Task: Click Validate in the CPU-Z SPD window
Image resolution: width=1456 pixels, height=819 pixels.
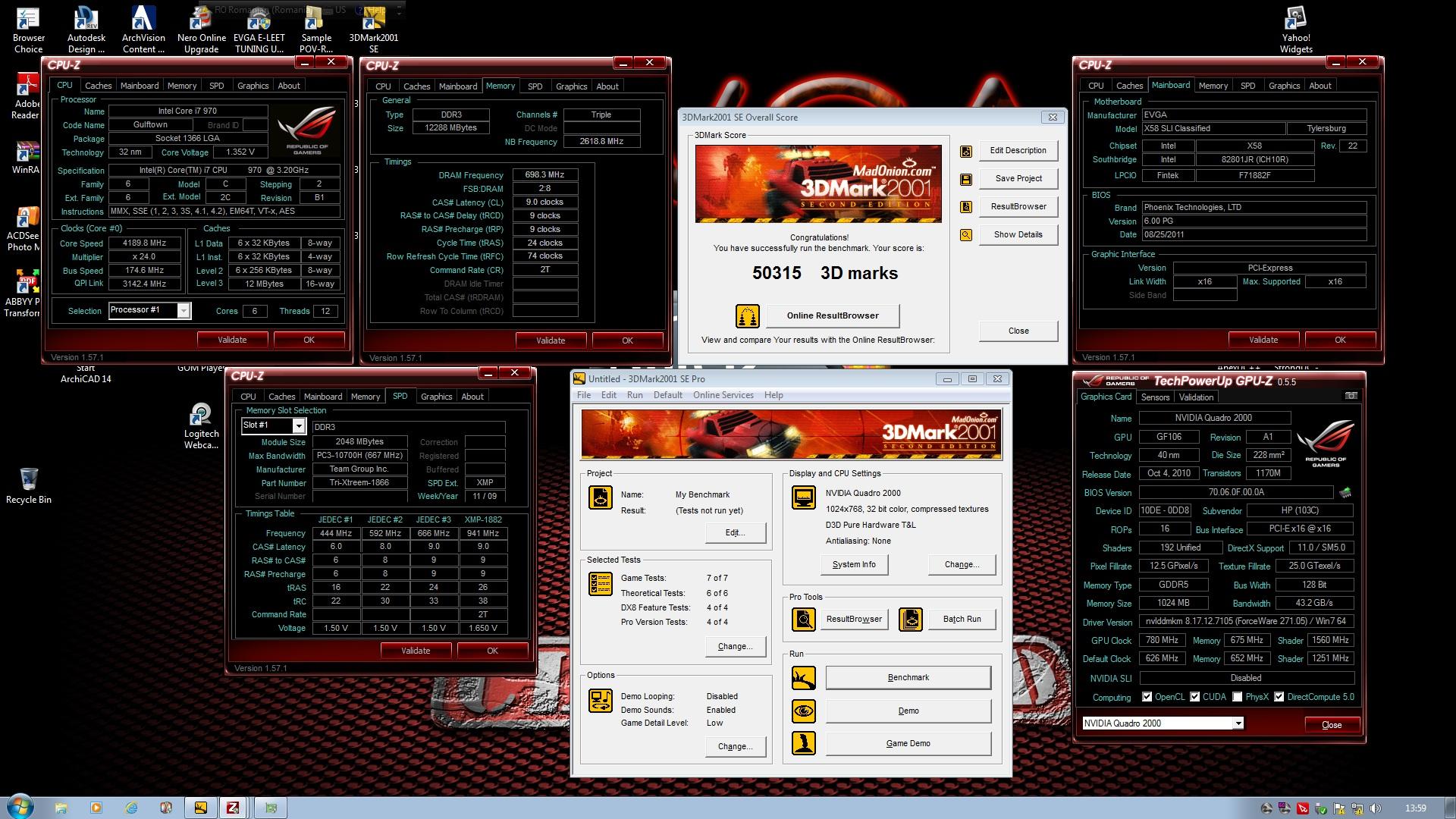Action: click(416, 651)
